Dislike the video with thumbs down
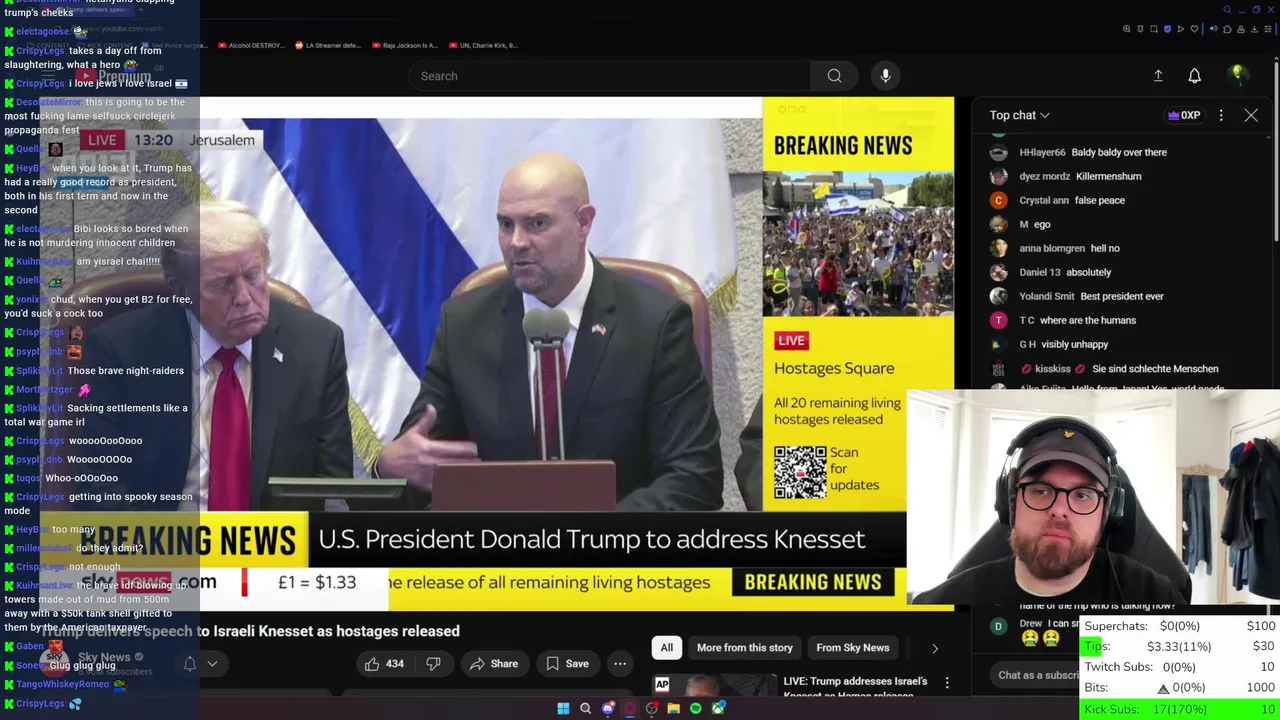1280x720 pixels. 433,664
